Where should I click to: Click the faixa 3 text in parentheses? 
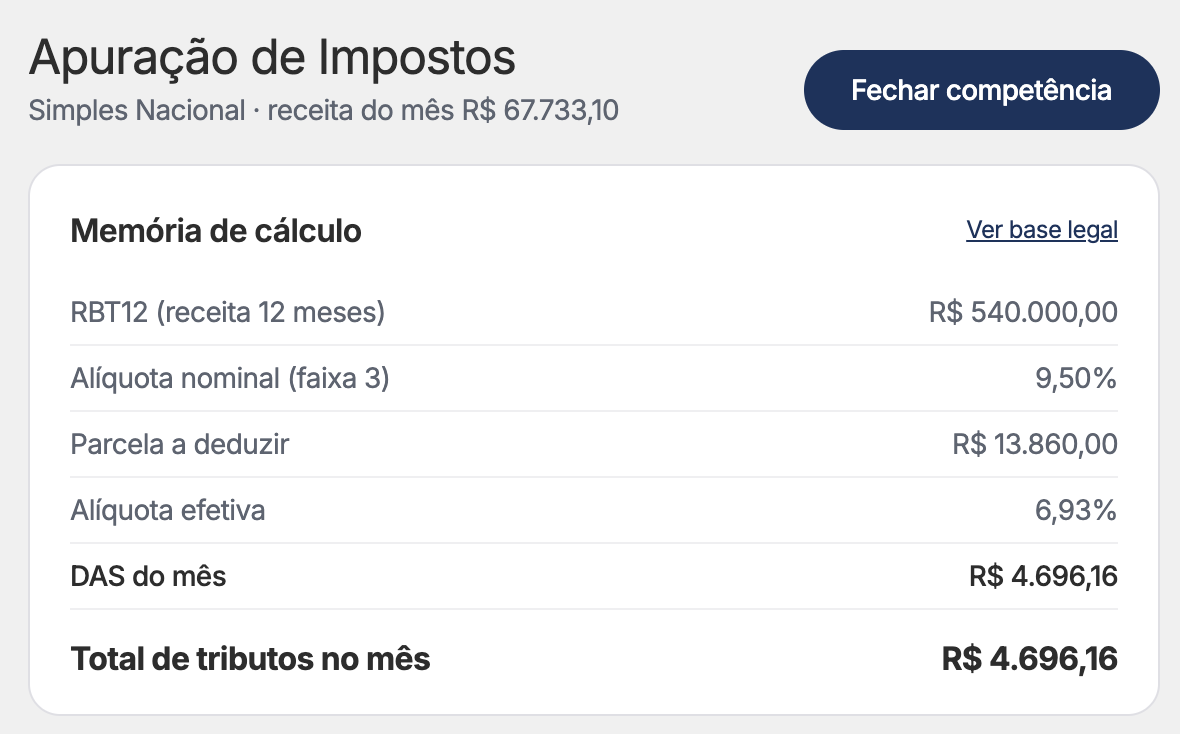pyautogui.click(x=339, y=378)
